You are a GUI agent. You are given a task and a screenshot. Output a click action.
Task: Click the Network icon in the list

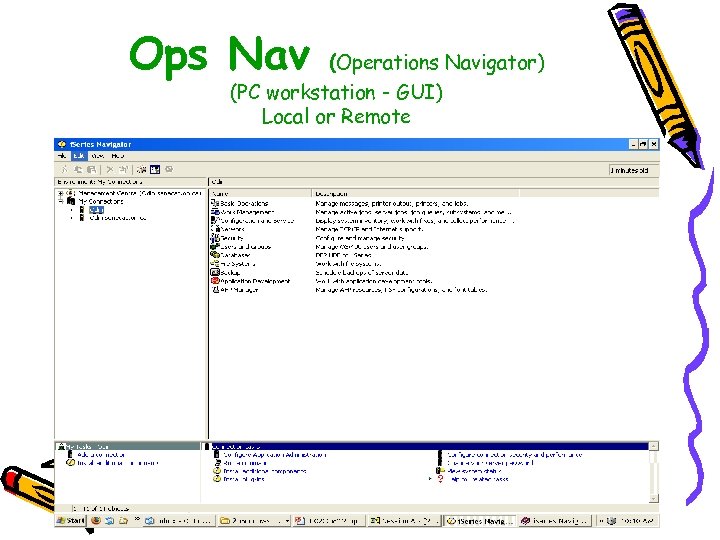(x=215, y=229)
